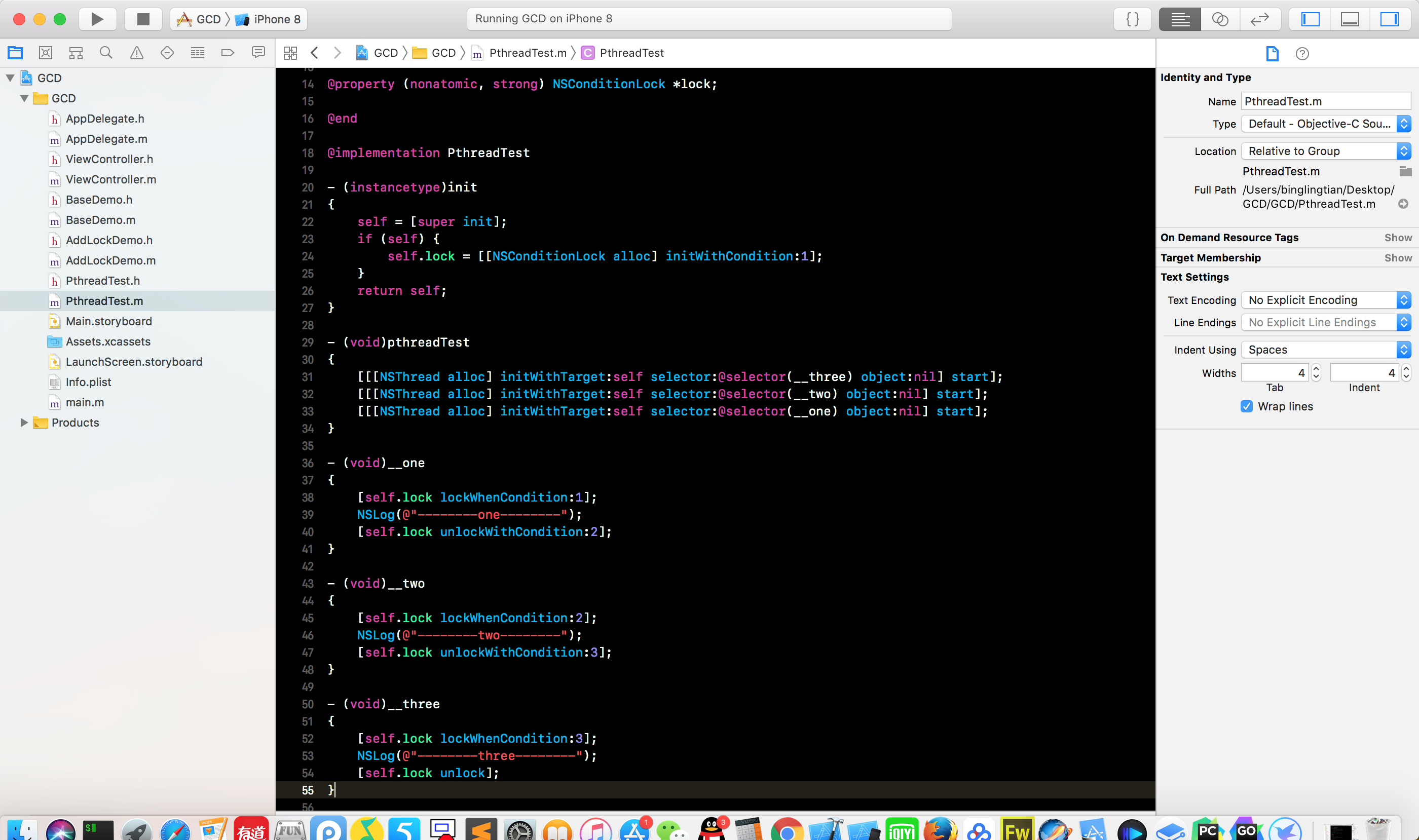Show the Project navigator
This screenshot has height=840, width=1419.
(x=15, y=53)
